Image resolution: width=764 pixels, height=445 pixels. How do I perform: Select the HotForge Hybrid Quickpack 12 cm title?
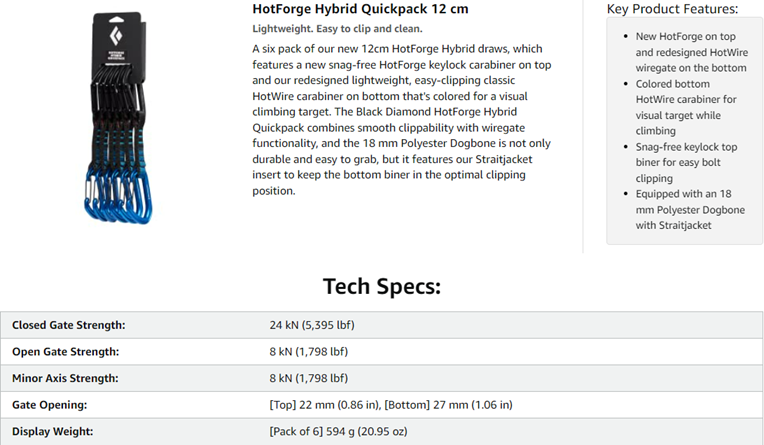(x=360, y=9)
